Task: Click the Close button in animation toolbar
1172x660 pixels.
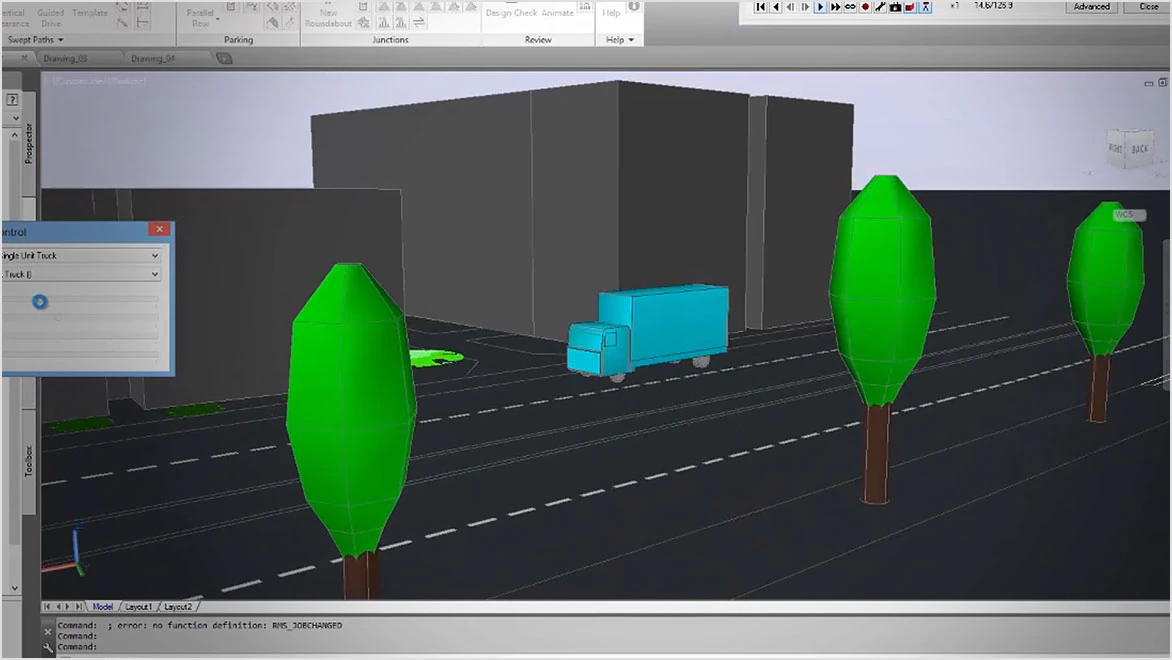Action: [1148, 7]
